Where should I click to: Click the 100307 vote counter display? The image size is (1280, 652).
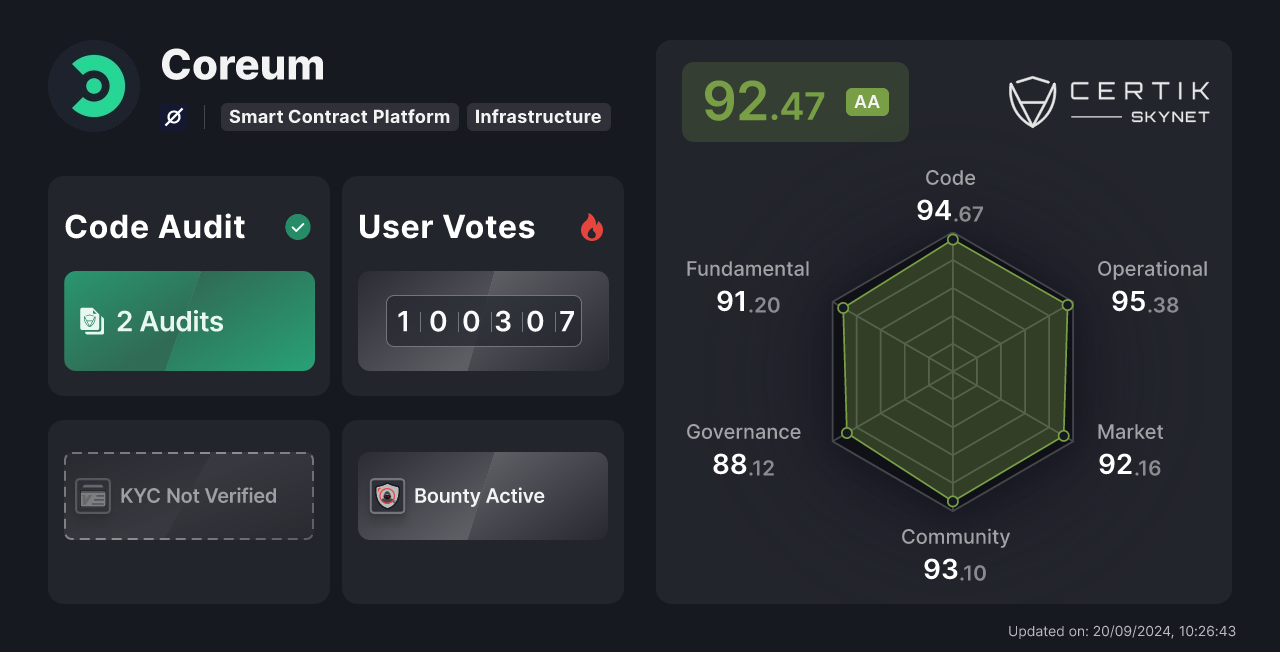tap(483, 321)
